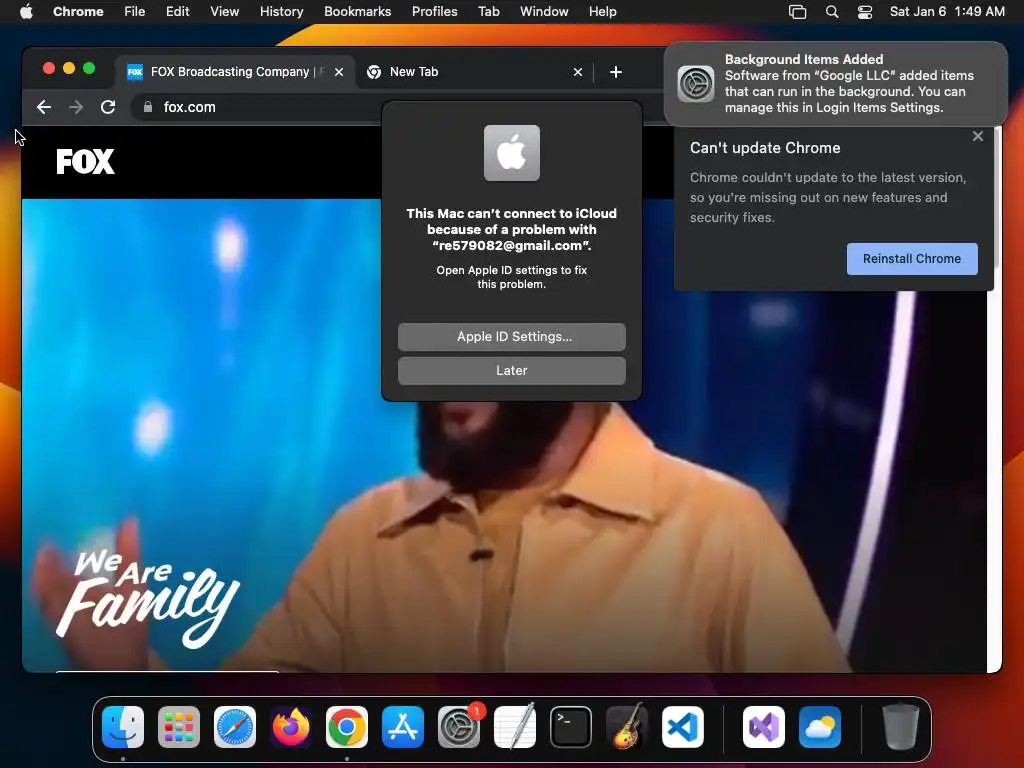Open the Bookmarks menu

[357, 11]
